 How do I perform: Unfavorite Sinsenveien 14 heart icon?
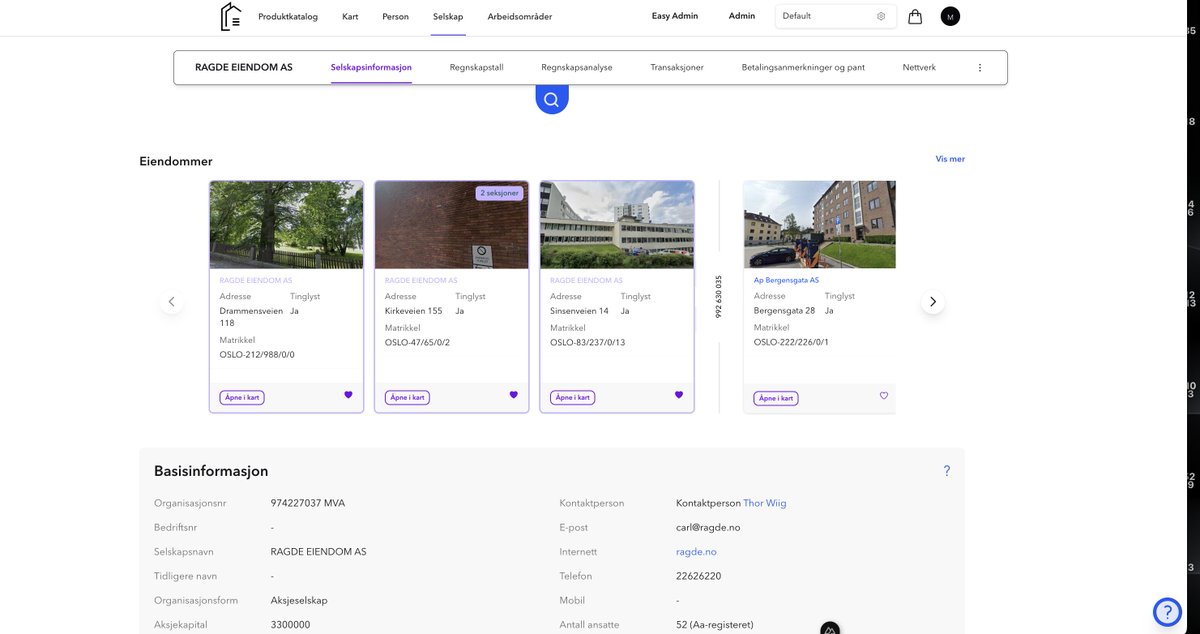(678, 395)
